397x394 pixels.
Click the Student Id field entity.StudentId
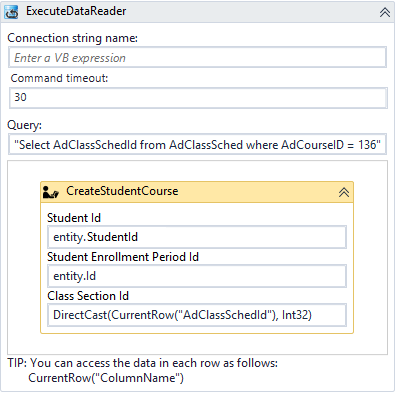[197, 237]
